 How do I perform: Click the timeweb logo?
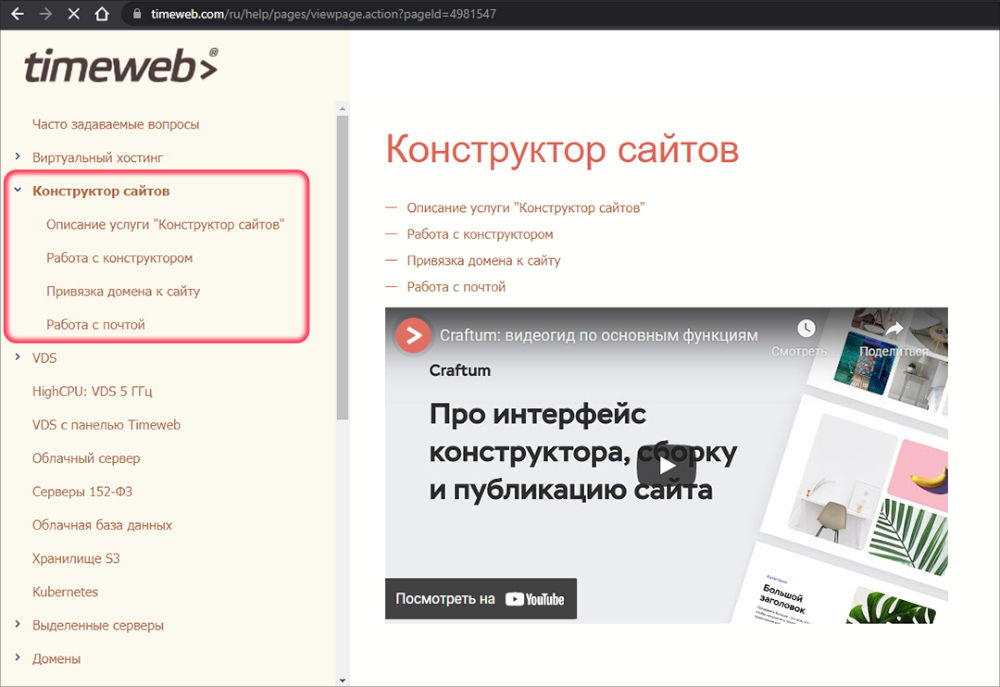(x=121, y=66)
